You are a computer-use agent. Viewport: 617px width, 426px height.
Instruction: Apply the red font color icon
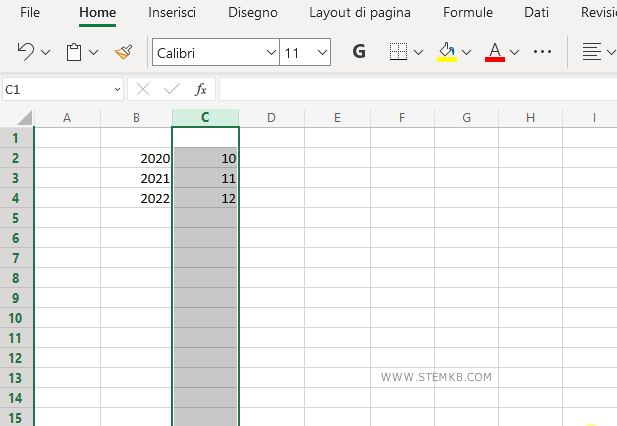pos(494,51)
